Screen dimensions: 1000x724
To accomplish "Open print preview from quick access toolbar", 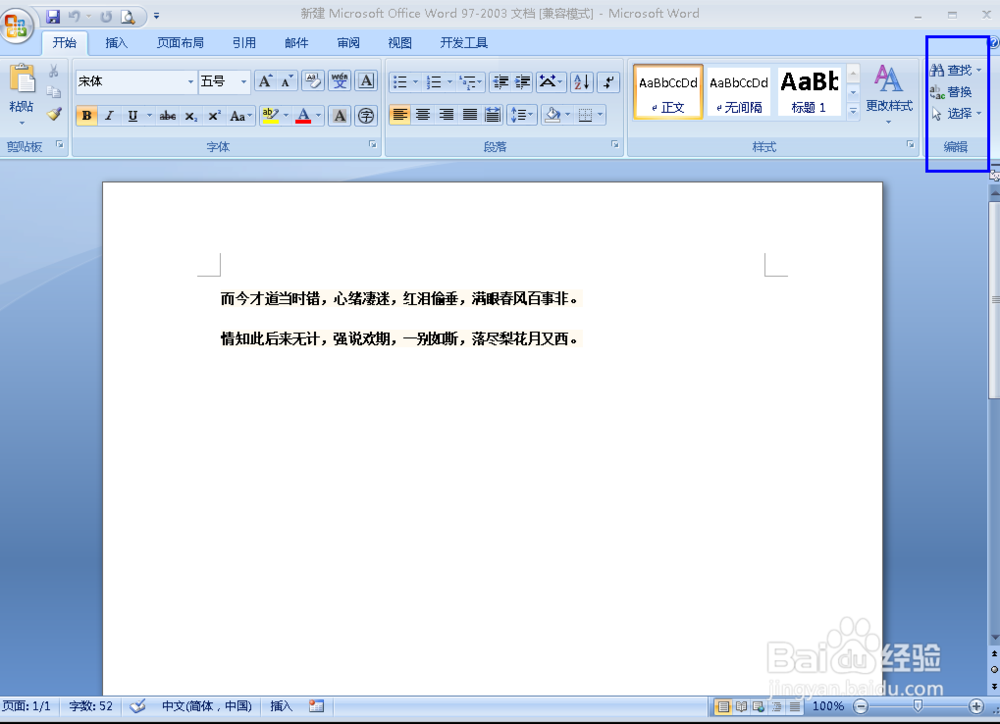I will point(128,17).
